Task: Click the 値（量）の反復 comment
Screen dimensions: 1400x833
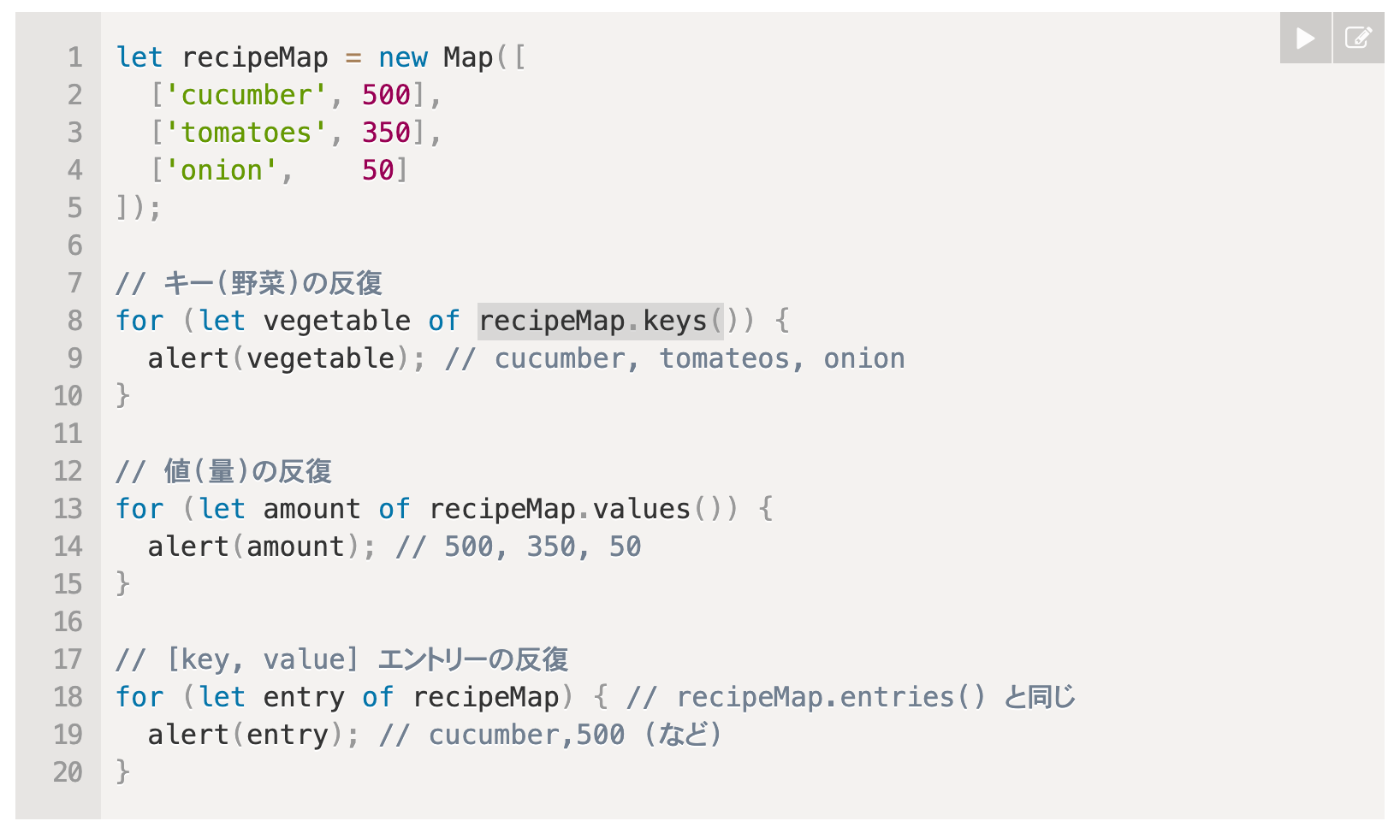Action: click(x=226, y=470)
